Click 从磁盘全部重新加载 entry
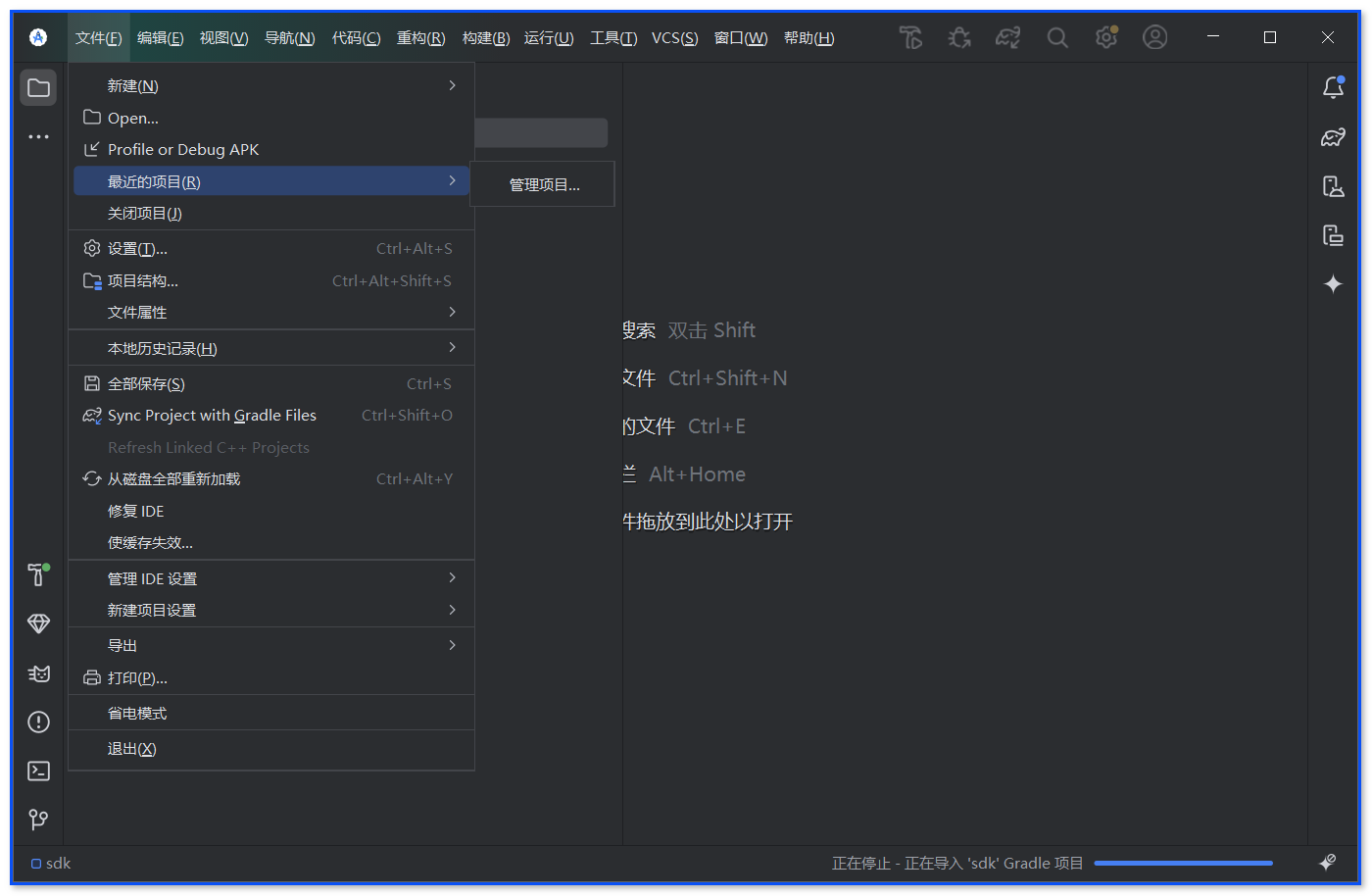The image size is (1372, 896). (x=271, y=479)
